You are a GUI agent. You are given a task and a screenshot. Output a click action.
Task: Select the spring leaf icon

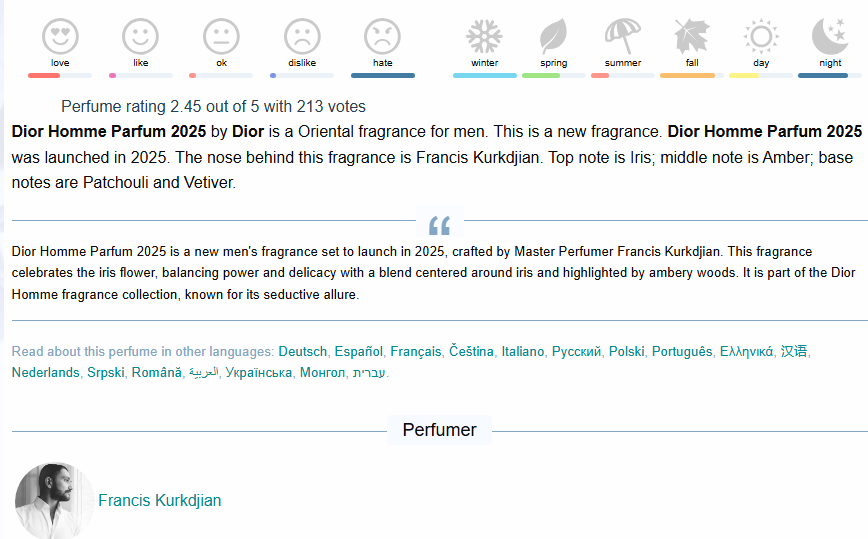pos(554,36)
